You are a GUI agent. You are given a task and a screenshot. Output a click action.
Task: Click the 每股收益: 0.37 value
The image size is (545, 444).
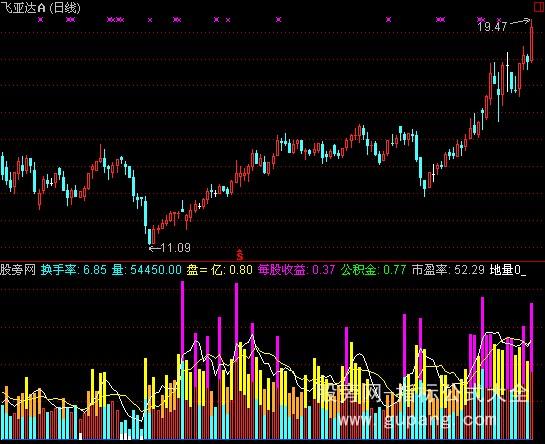point(296,270)
